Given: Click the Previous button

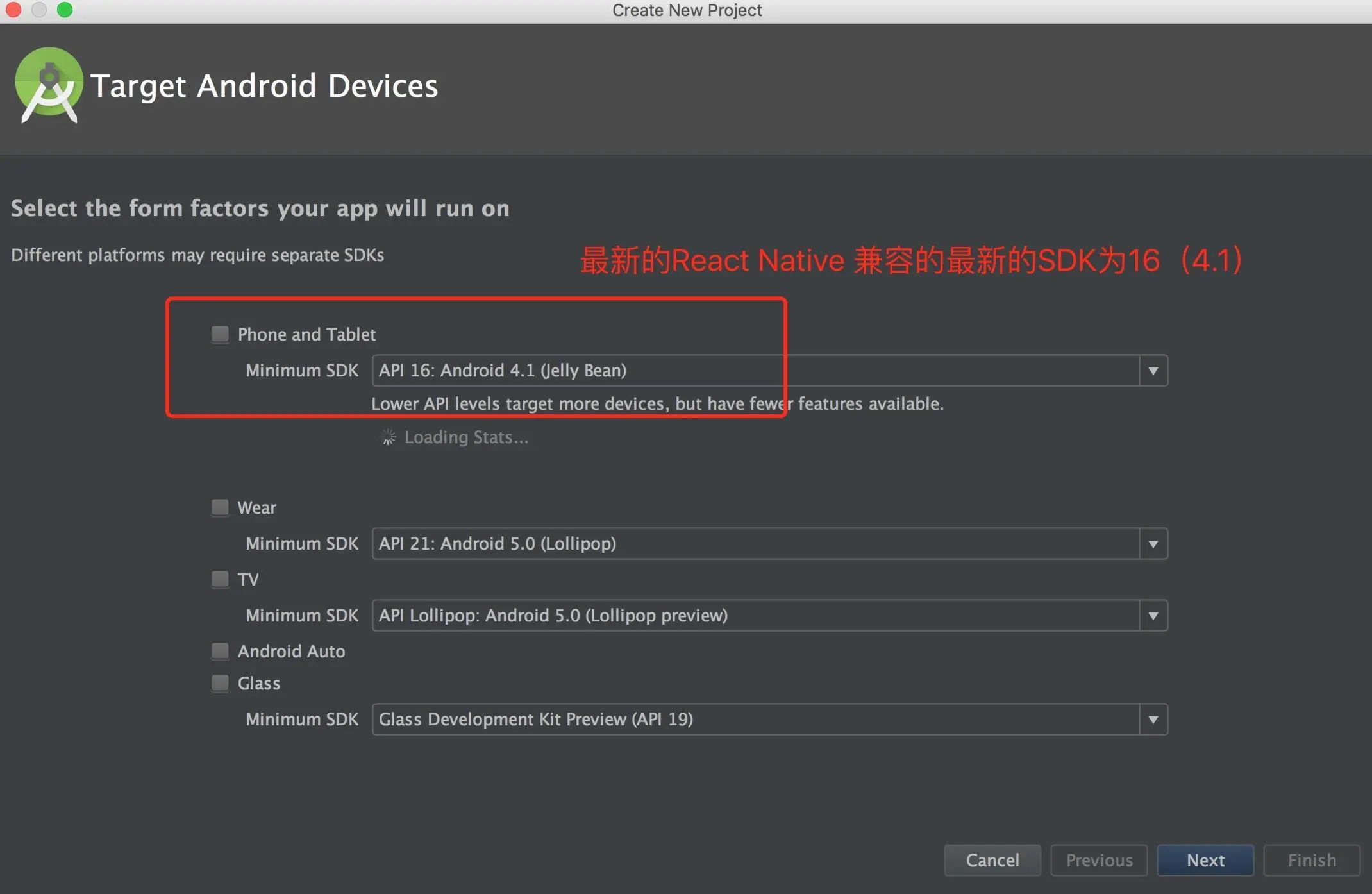Looking at the screenshot, I should tap(1099, 860).
